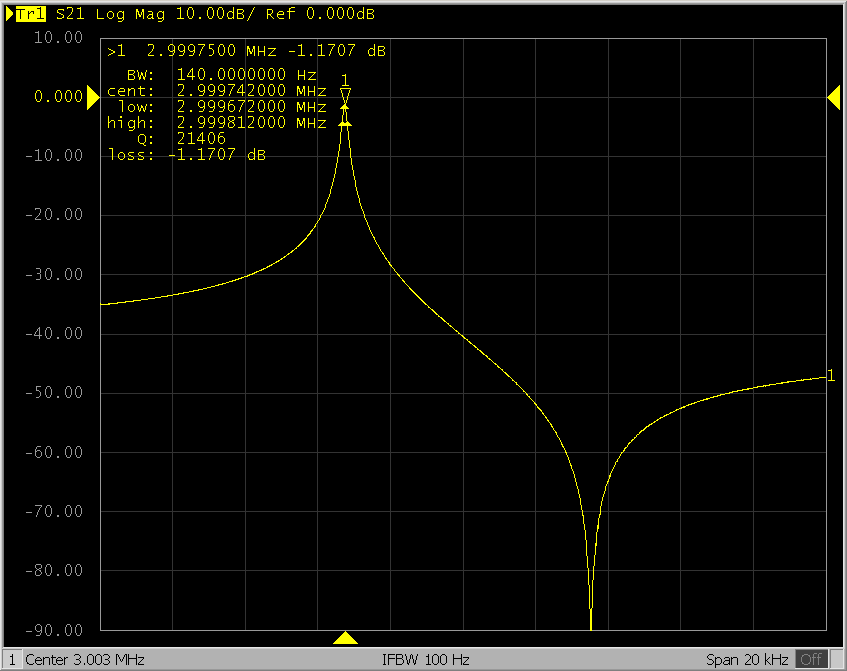Click the yellow marker triangle on frequency axis
The width and height of the screenshot is (847, 671).
(x=345, y=638)
